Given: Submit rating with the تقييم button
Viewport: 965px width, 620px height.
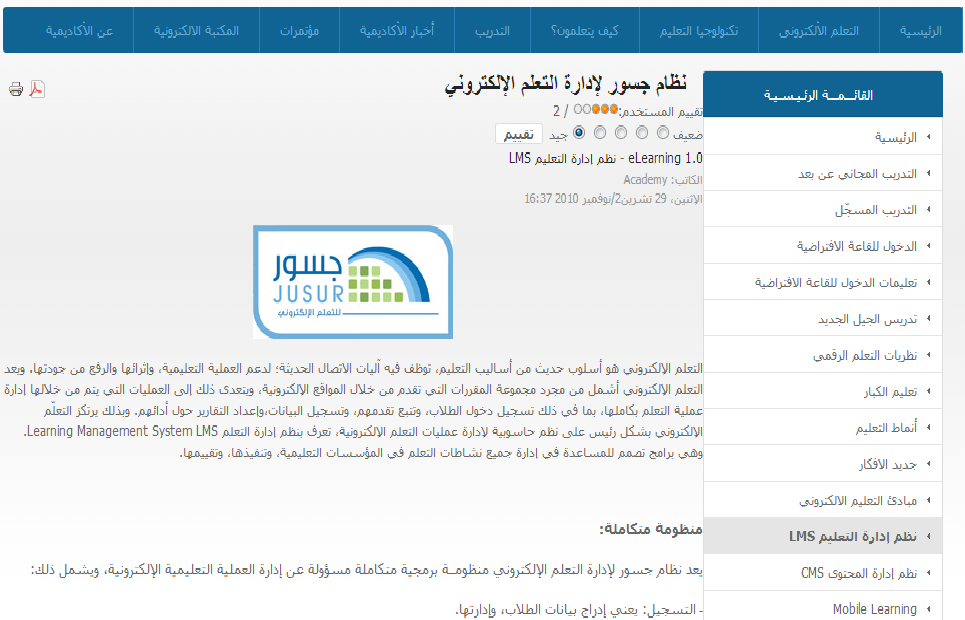Looking at the screenshot, I should coord(519,134).
